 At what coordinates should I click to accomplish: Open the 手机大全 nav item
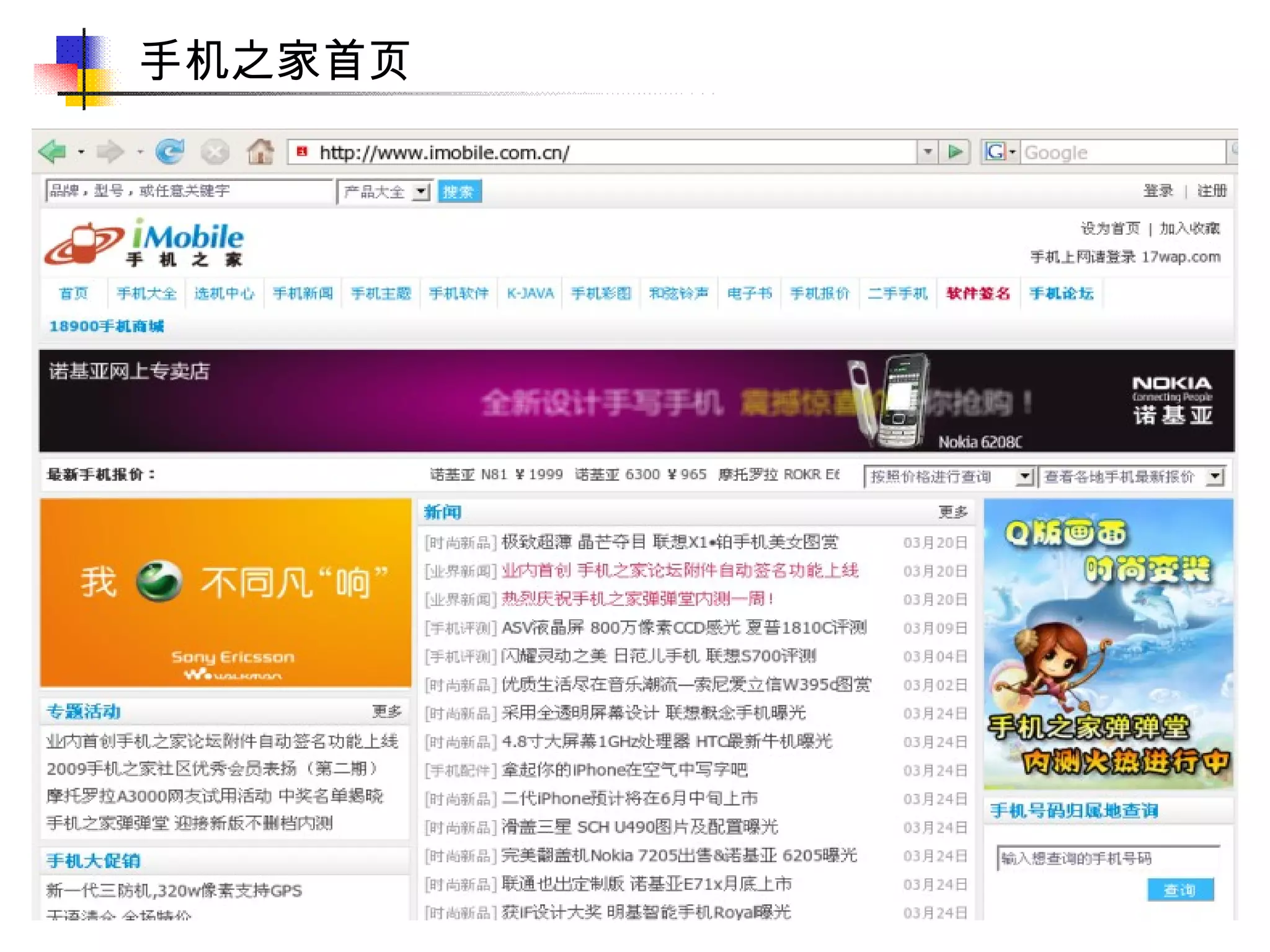(147, 293)
